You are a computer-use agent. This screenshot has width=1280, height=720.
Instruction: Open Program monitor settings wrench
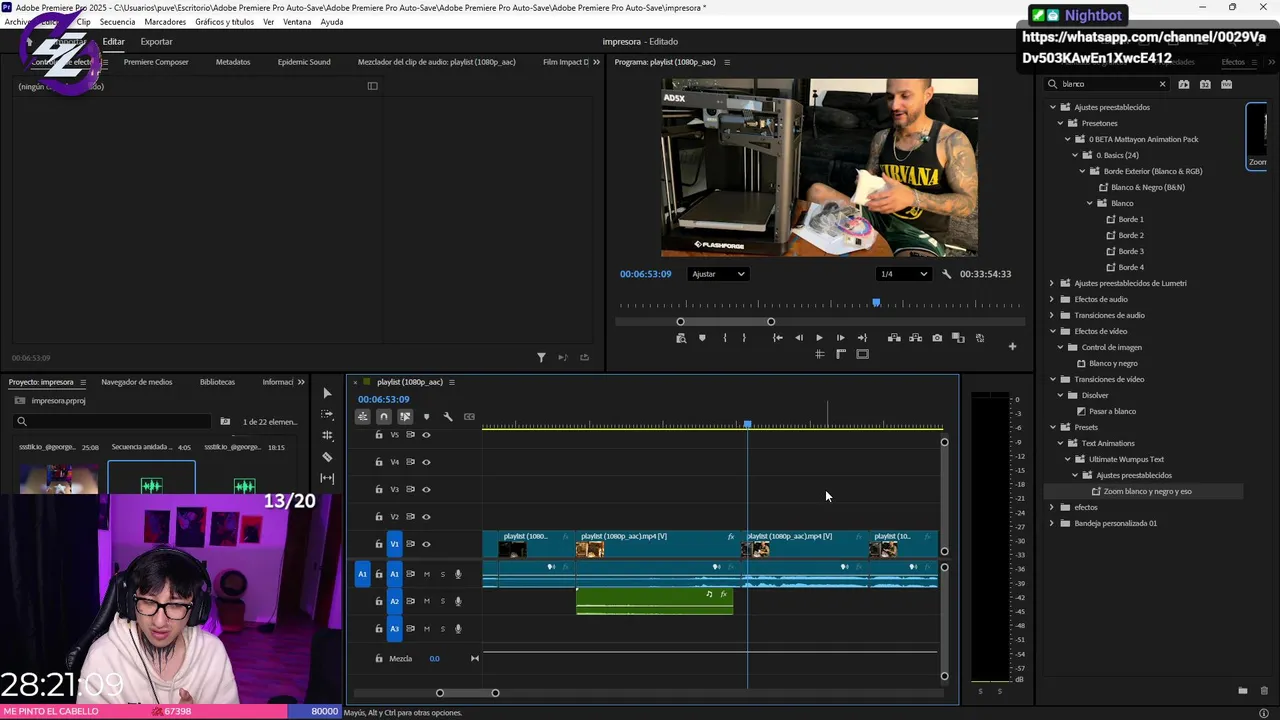point(946,274)
